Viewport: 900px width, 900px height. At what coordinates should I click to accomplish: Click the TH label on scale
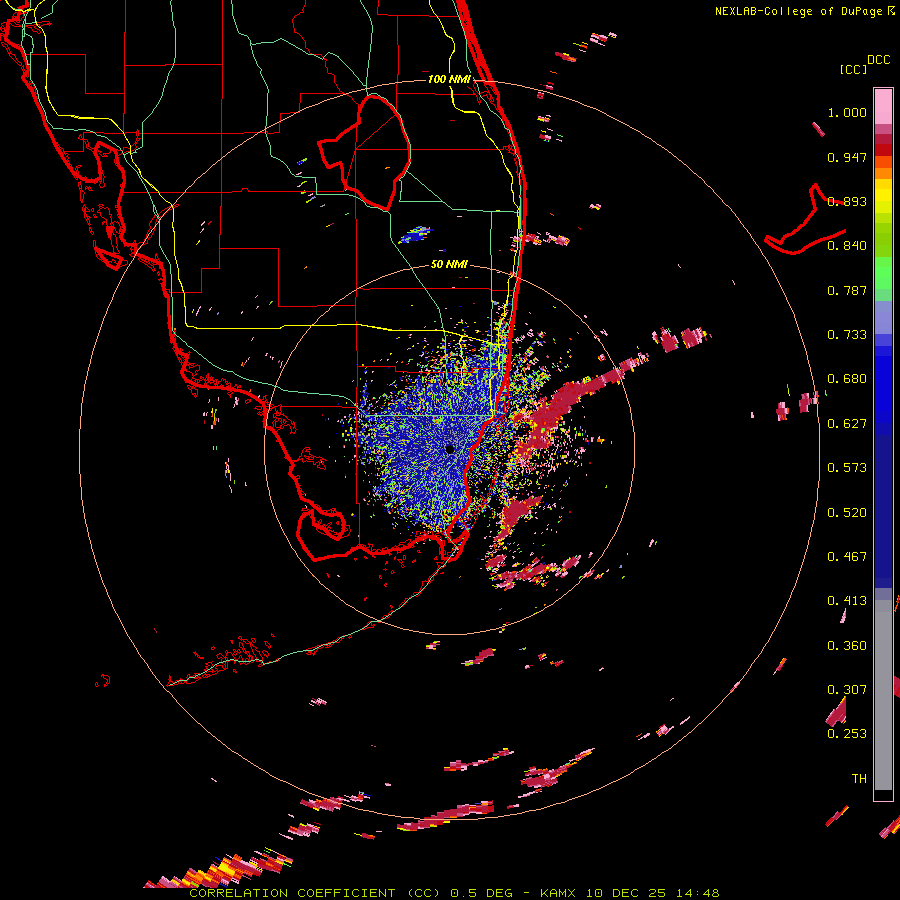[x=859, y=778]
